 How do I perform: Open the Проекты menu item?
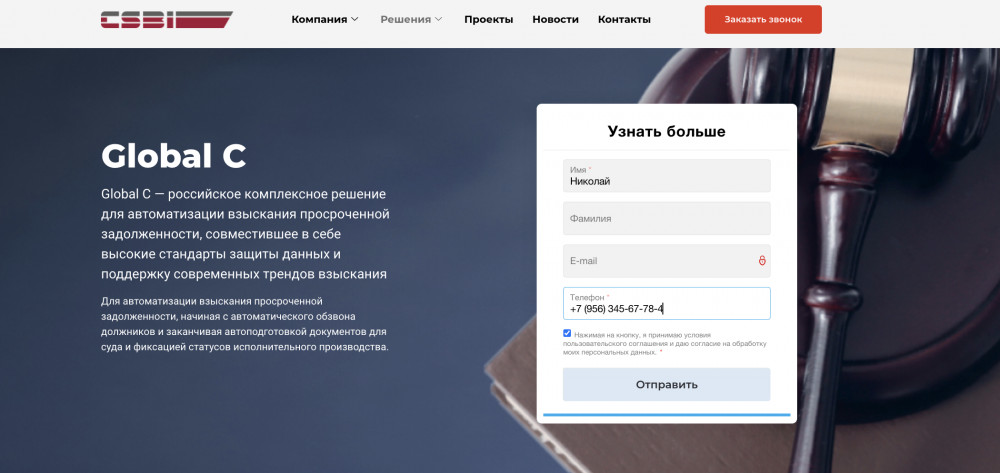click(x=489, y=19)
